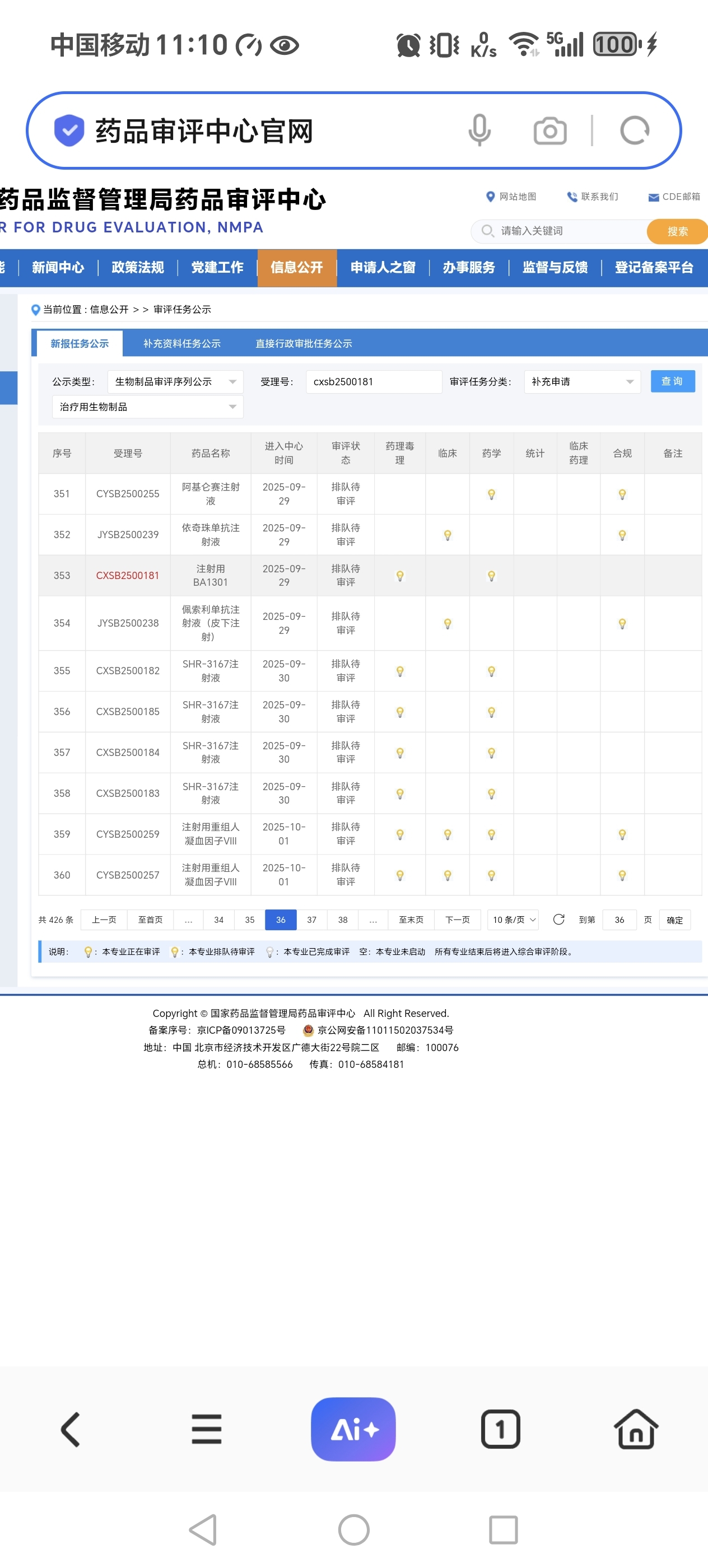Click the 受理号 input field with cxsb2500181

(x=374, y=382)
